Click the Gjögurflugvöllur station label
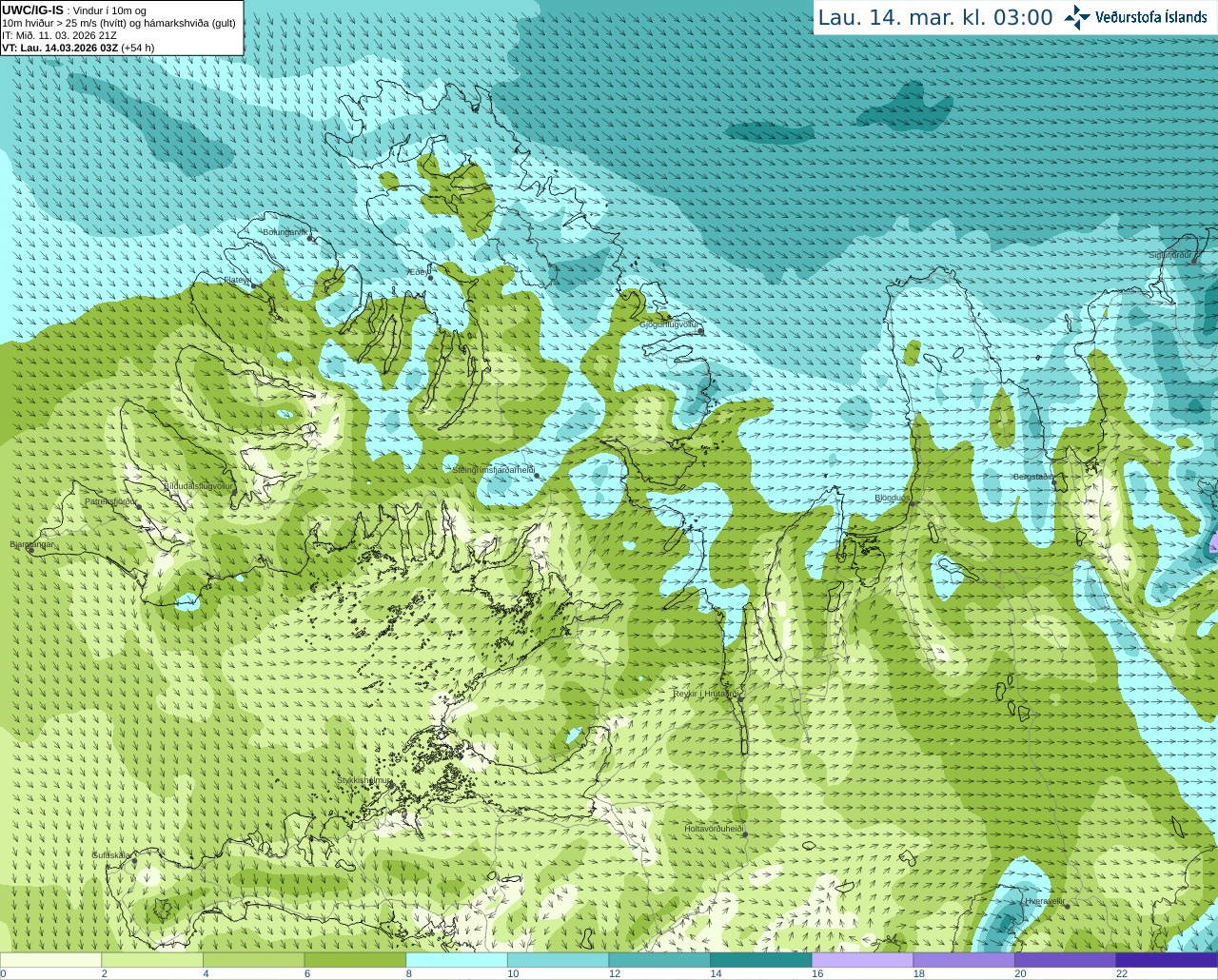The height and width of the screenshot is (980, 1218). (668, 324)
